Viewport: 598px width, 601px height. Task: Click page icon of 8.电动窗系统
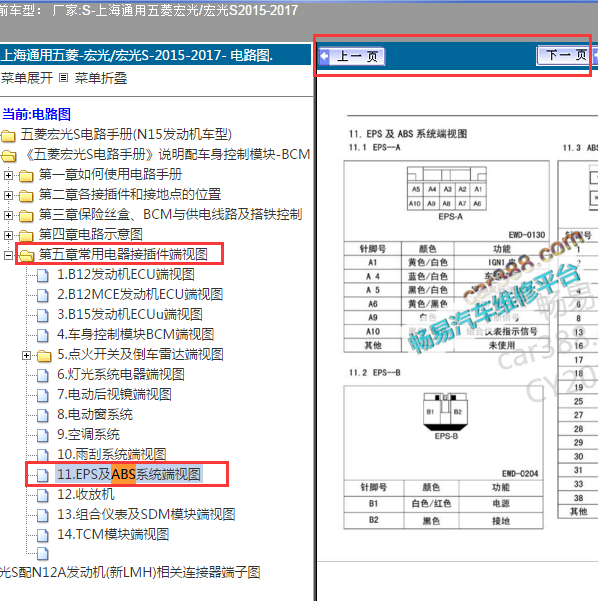coord(43,415)
